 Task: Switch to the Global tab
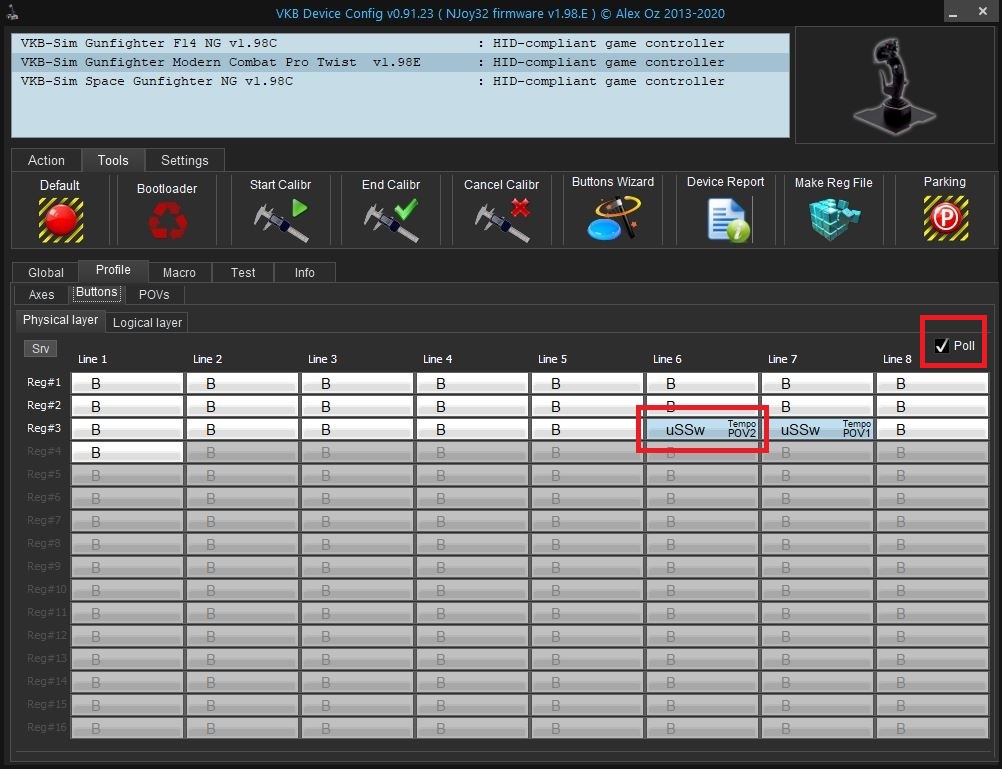[x=46, y=272]
